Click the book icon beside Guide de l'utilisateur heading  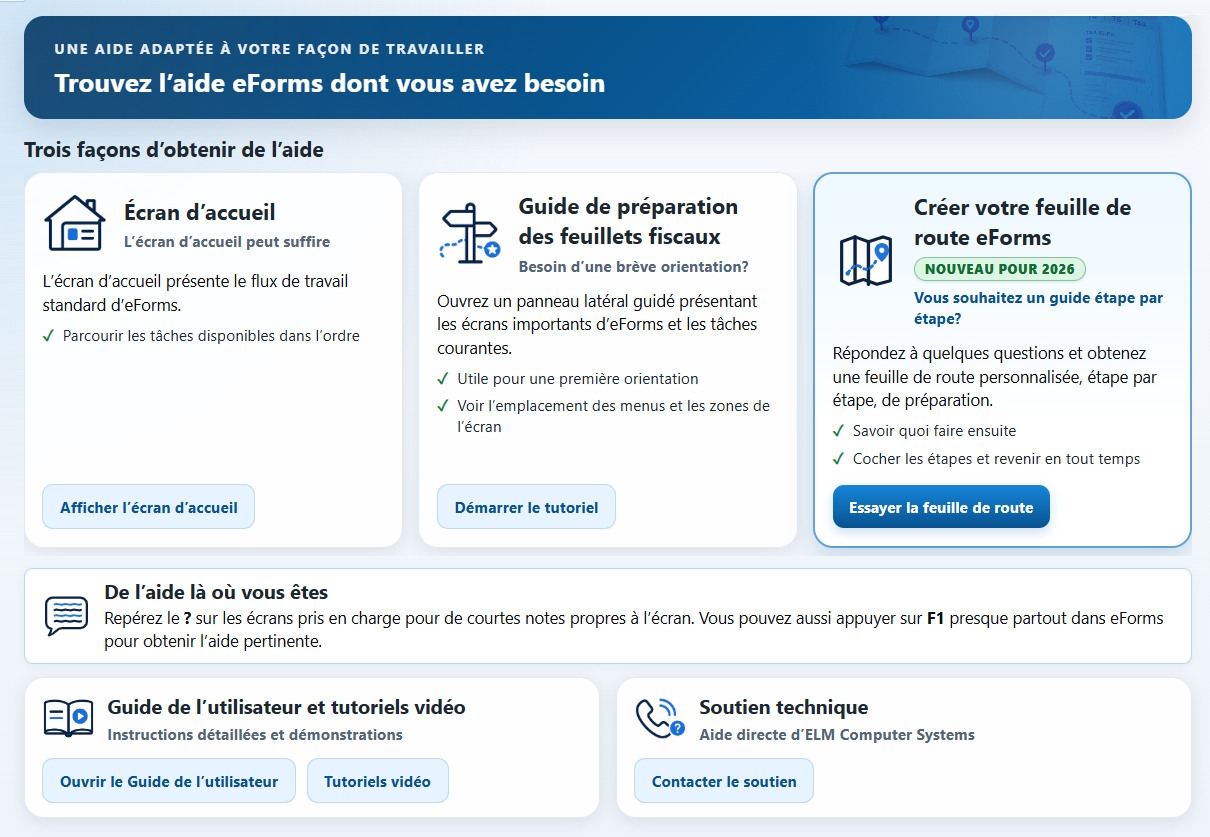pos(68,719)
